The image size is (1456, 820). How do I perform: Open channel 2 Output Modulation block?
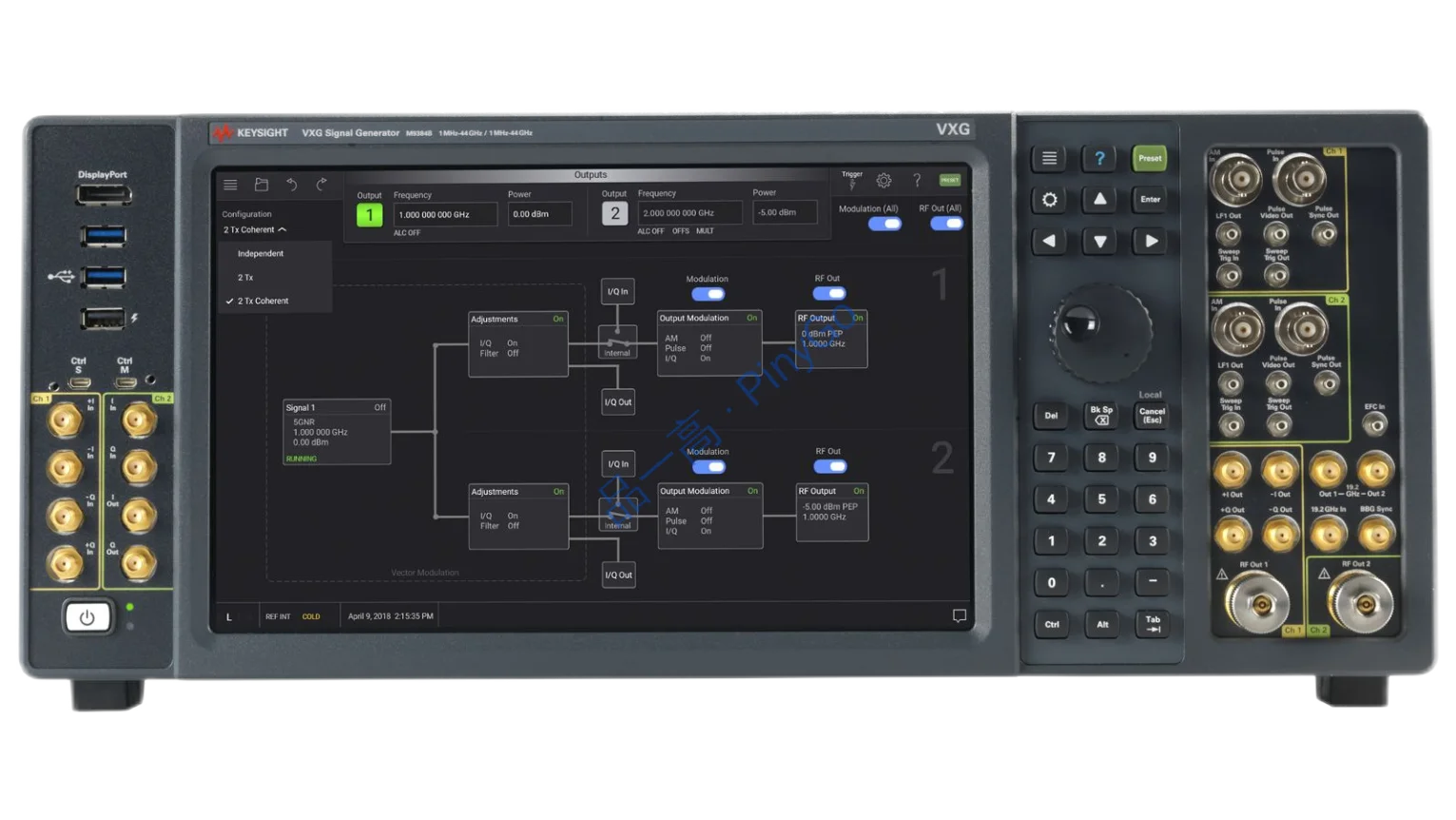point(710,516)
